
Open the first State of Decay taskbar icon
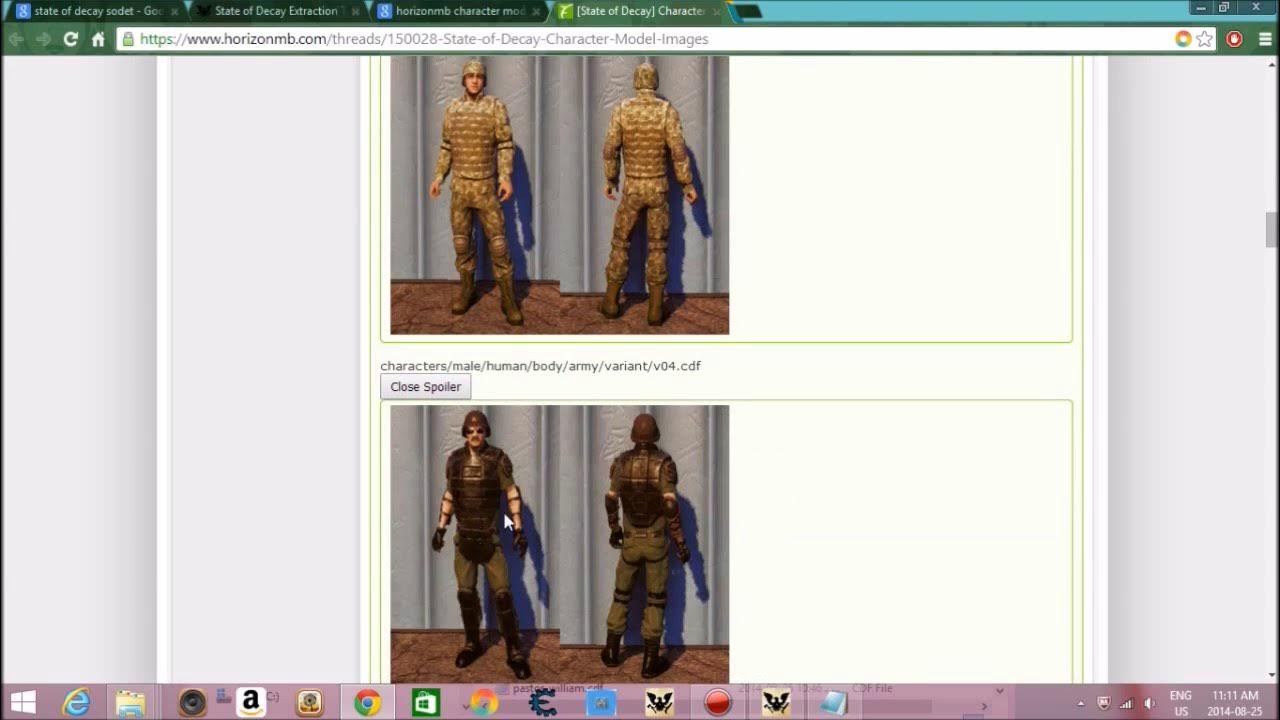pyautogui.click(x=659, y=703)
